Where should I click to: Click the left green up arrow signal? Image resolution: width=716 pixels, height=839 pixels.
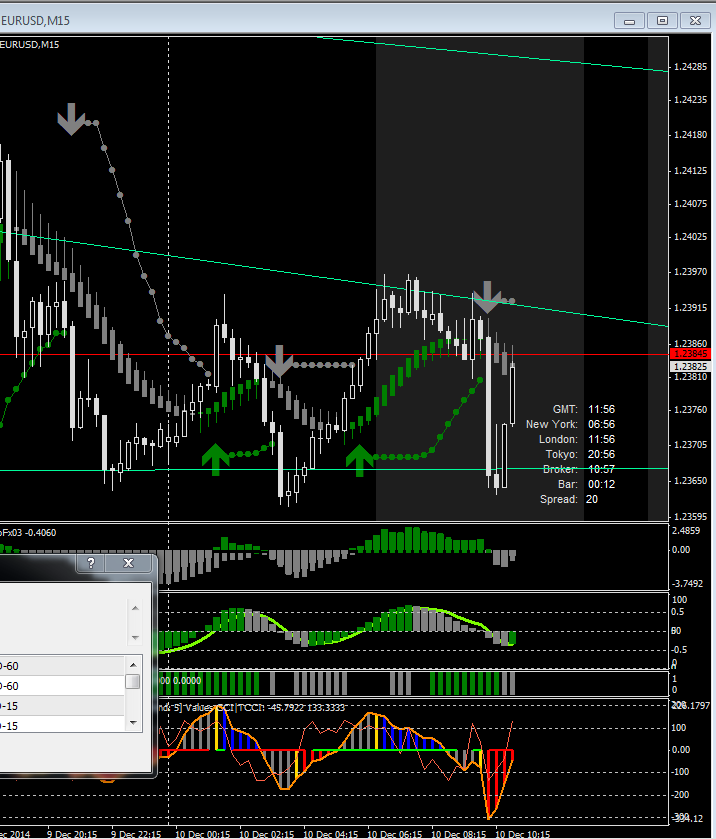click(215, 458)
